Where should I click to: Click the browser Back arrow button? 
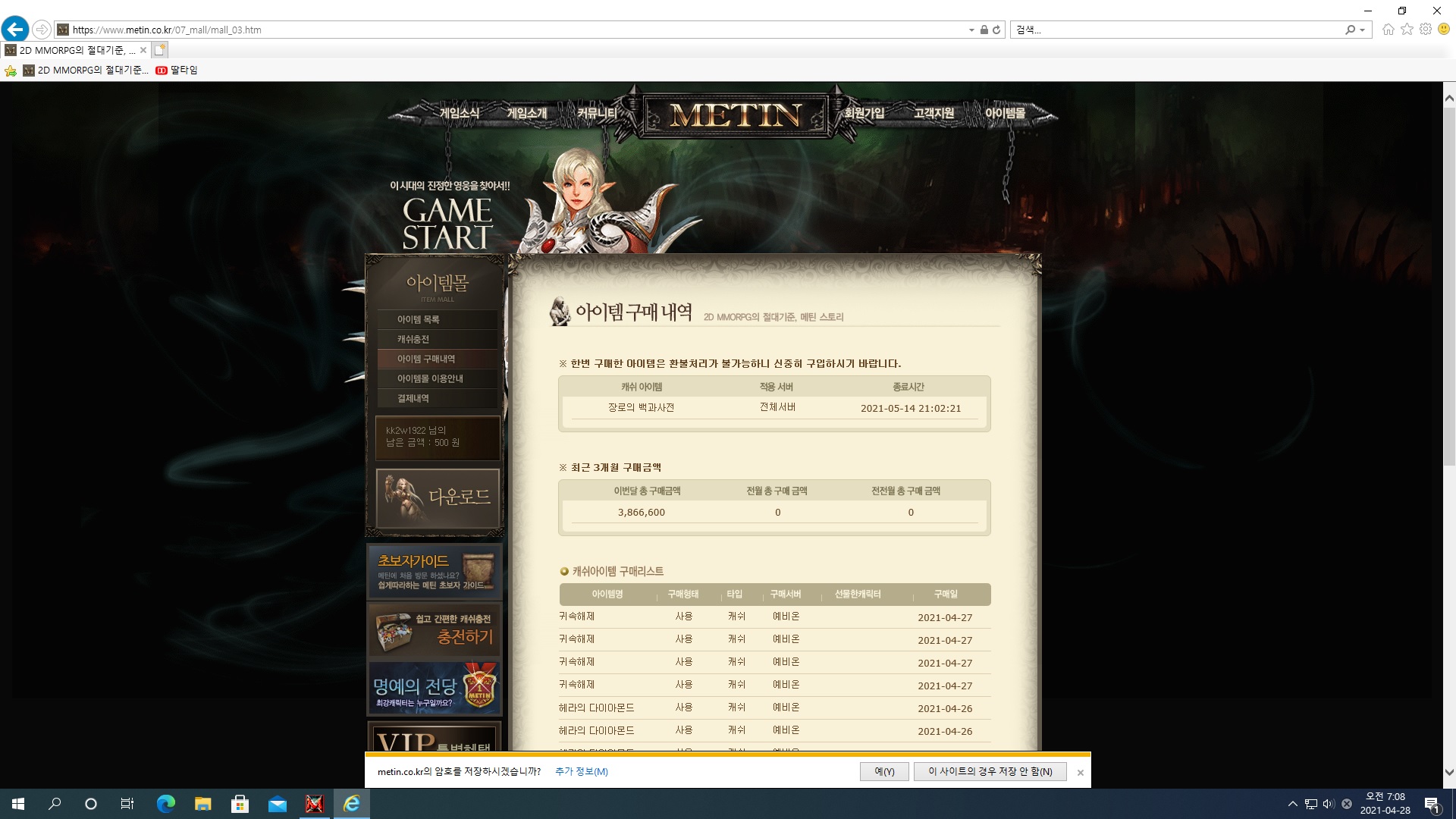(x=15, y=30)
